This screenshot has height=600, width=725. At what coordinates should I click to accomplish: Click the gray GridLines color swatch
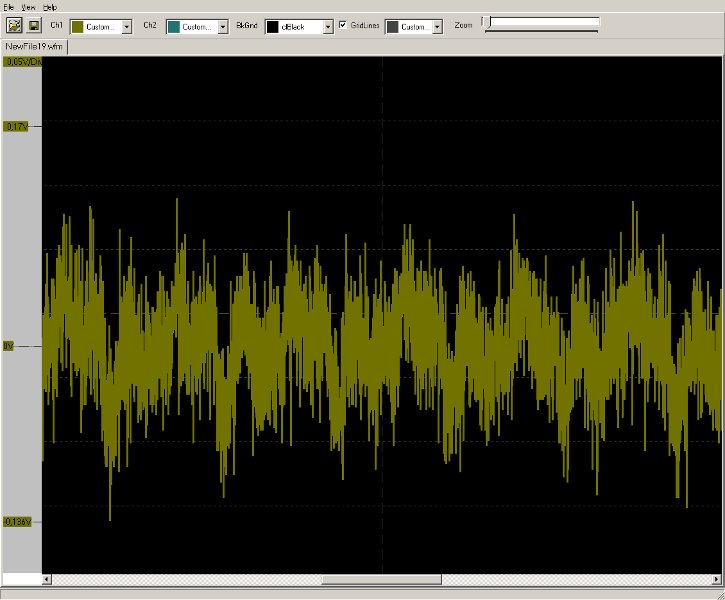[391, 27]
